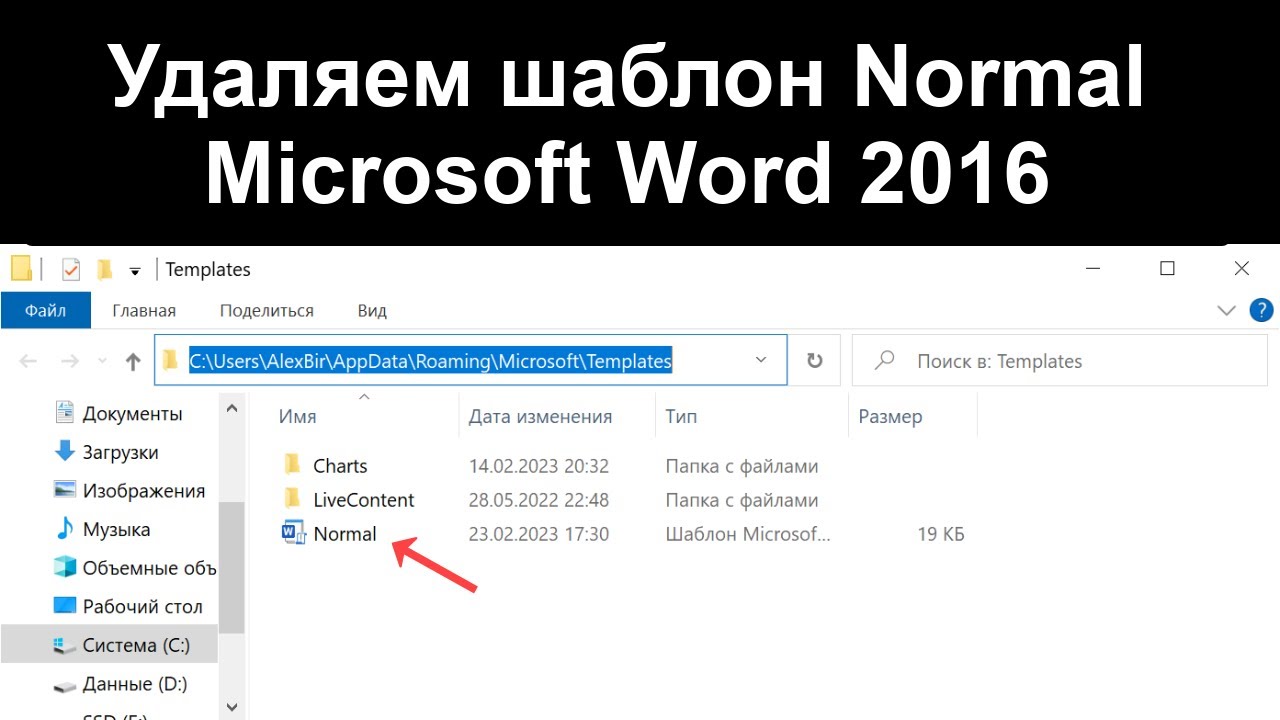
Task: Click the LiveContent folder icon
Action: coord(293,498)
